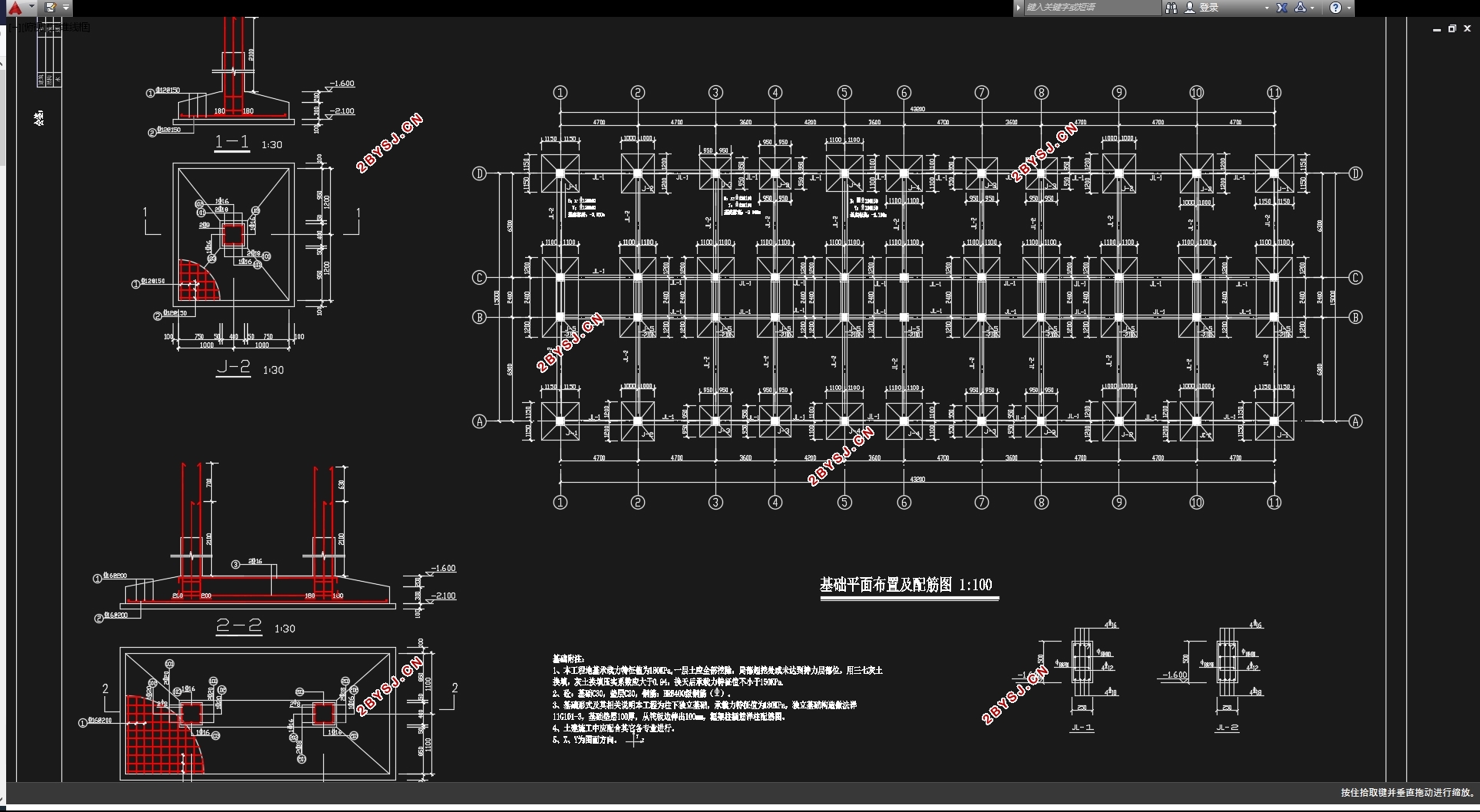Expand the search box arrow toggle

click(1019, 8)
